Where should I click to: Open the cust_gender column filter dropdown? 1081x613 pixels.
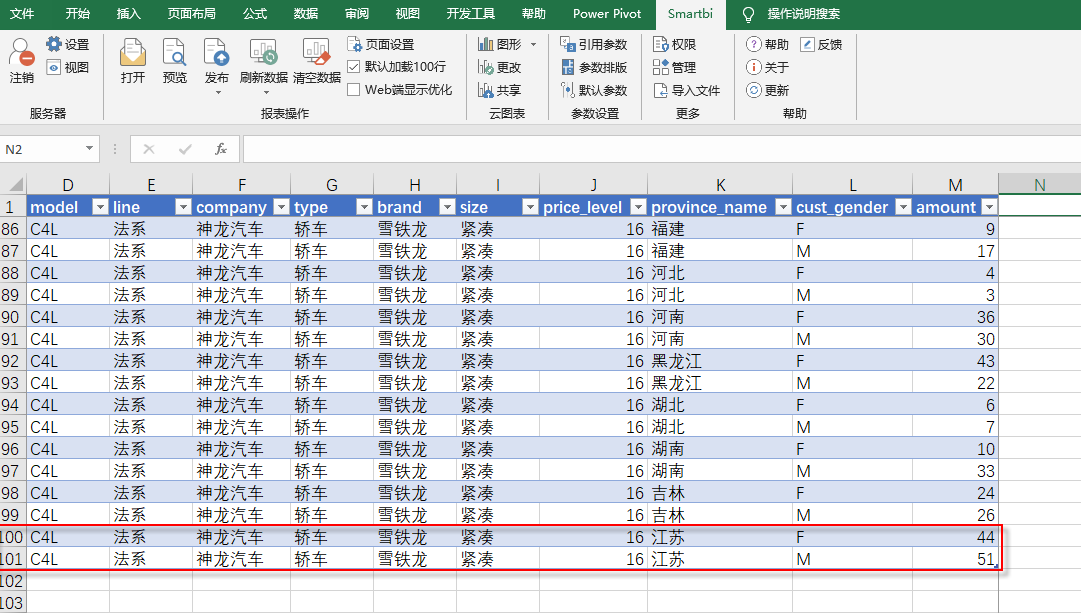(903, 207)
